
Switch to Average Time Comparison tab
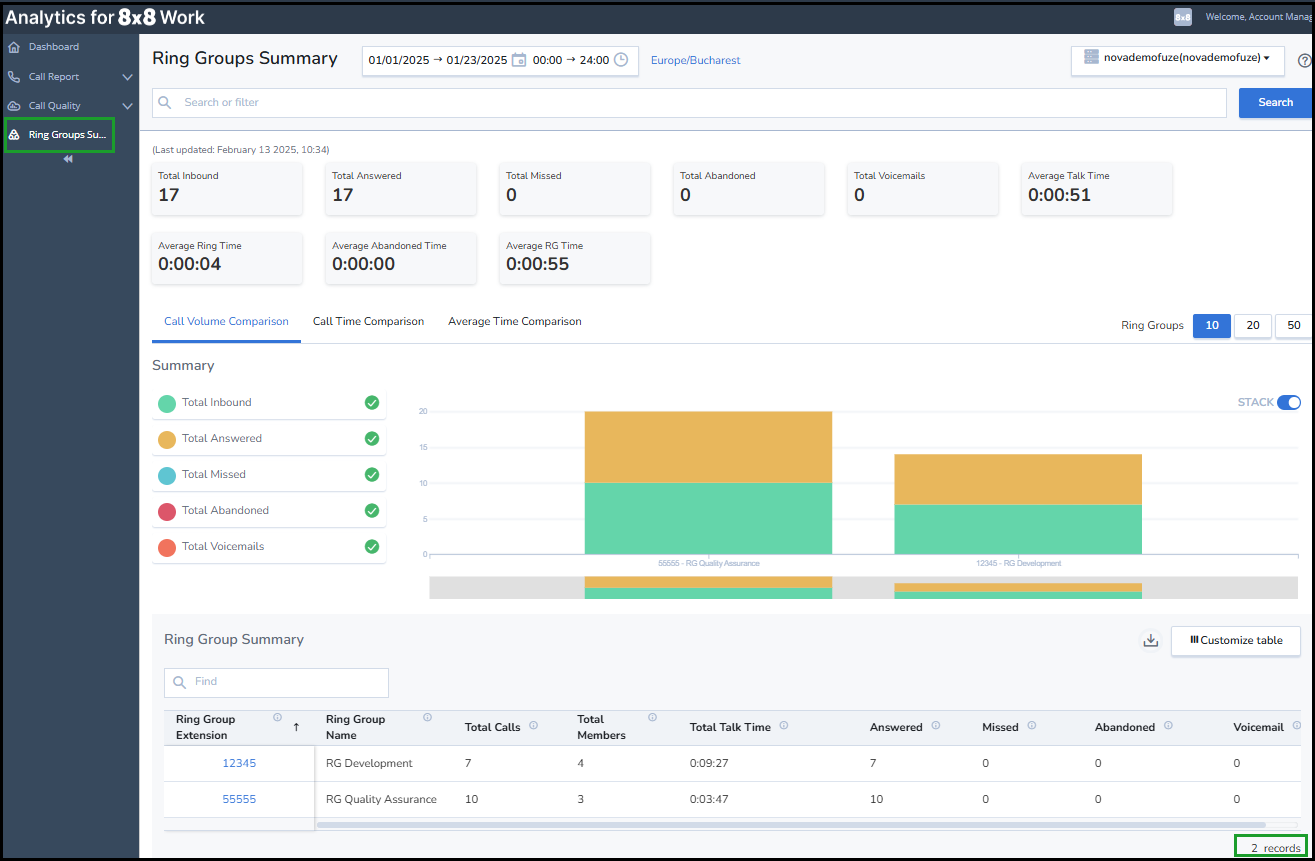pos(515,321)
